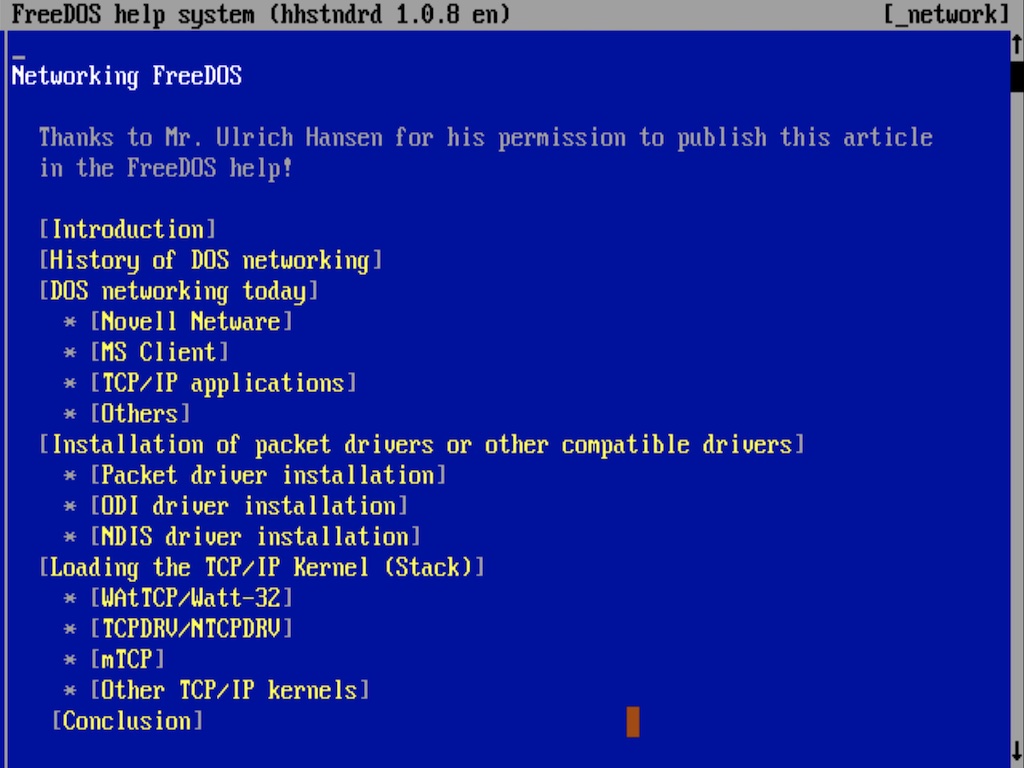Go to Other TCP/IP kernels

(230, 690)
